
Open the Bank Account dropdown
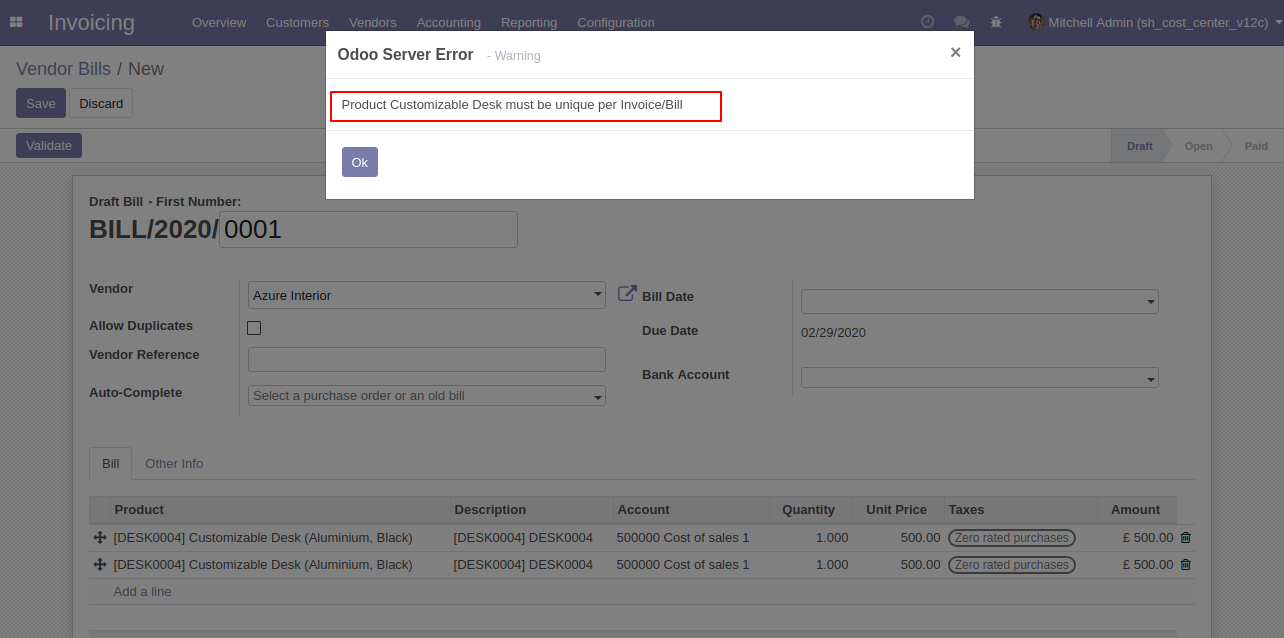tap(980, 378)
